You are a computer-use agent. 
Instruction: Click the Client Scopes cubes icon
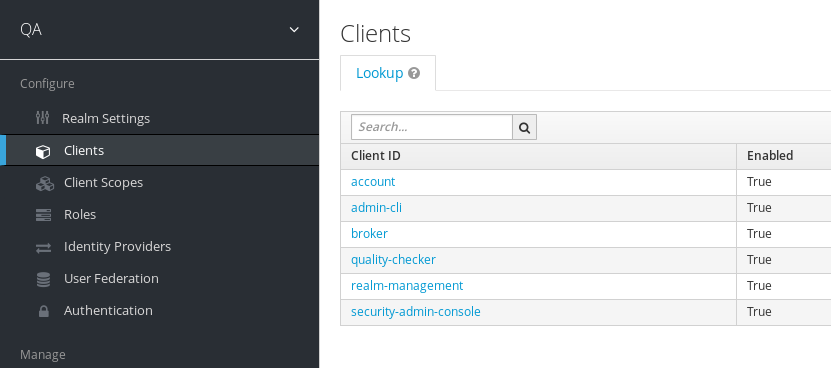(45, 183)
